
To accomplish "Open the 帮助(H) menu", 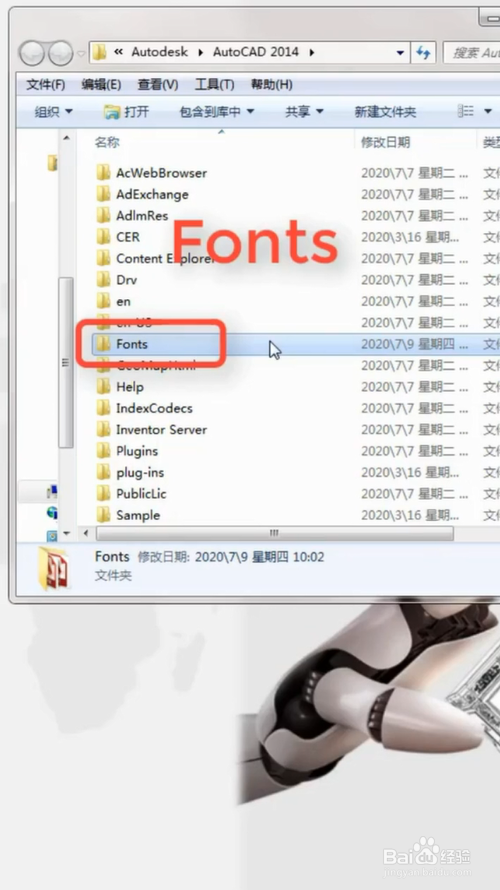I will 271,85.
